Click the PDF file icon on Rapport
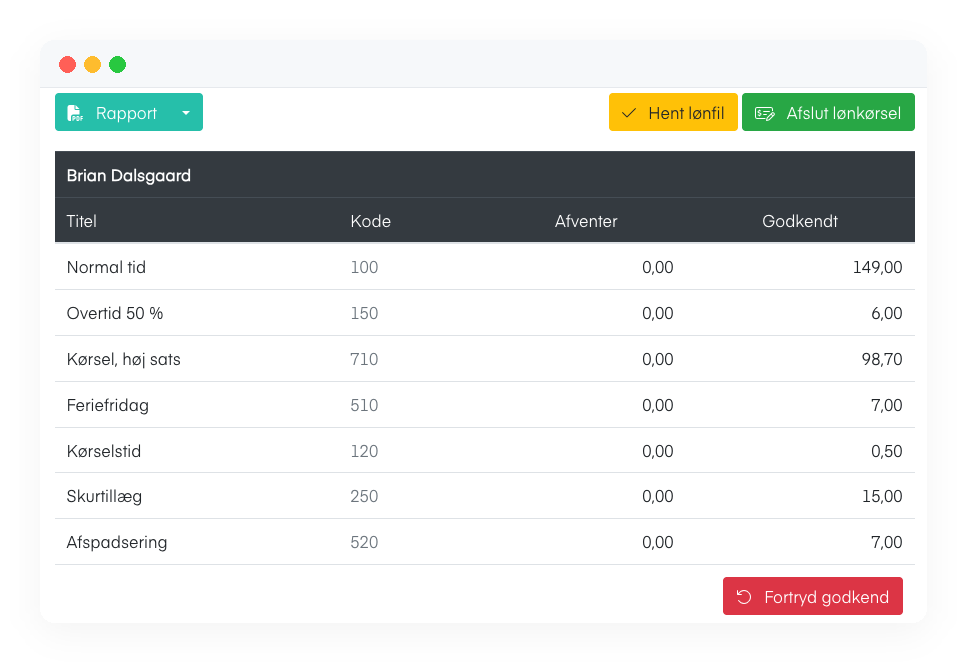 [75, 113]
